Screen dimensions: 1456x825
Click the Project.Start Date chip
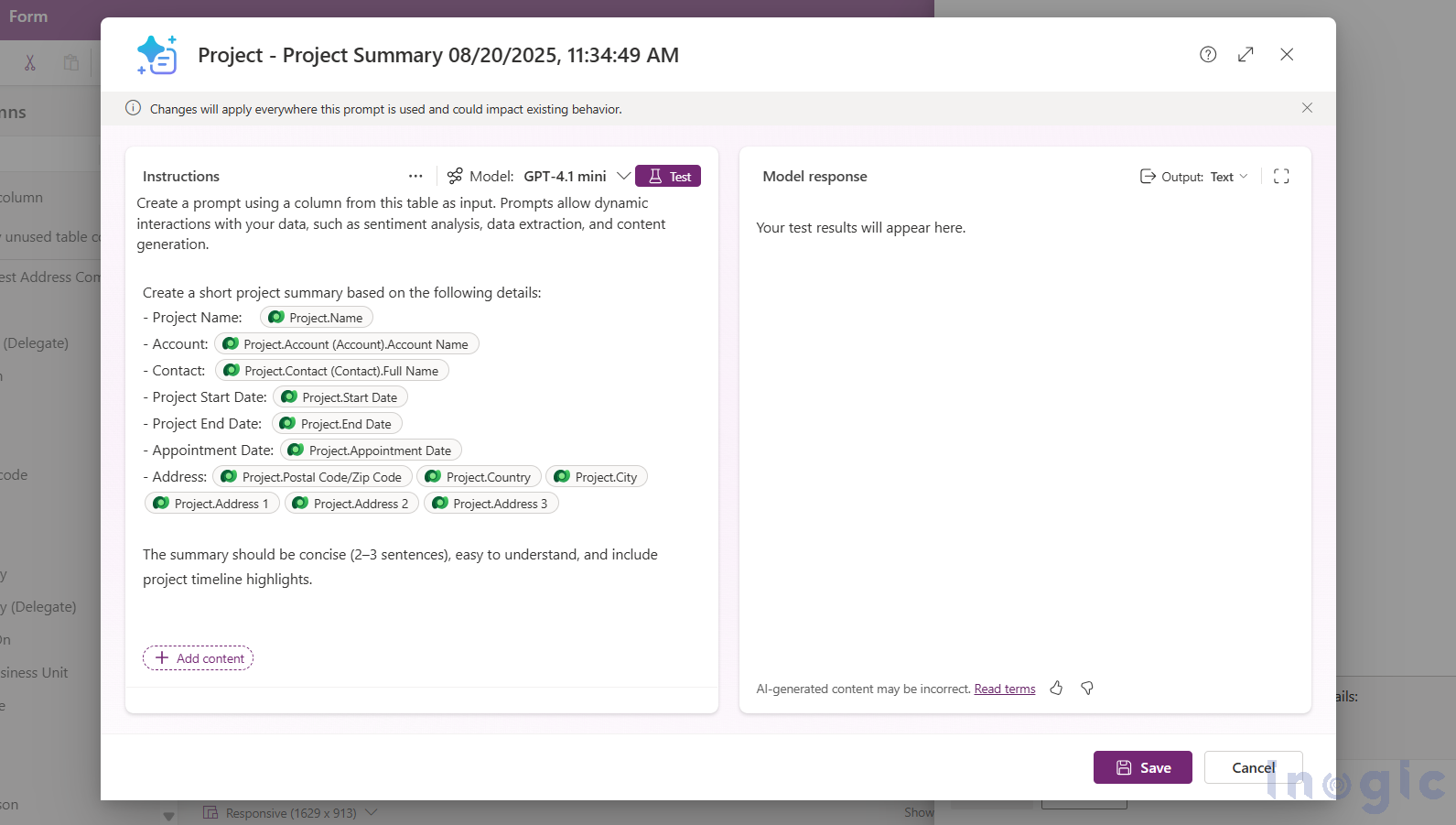(x=340, y=397)
